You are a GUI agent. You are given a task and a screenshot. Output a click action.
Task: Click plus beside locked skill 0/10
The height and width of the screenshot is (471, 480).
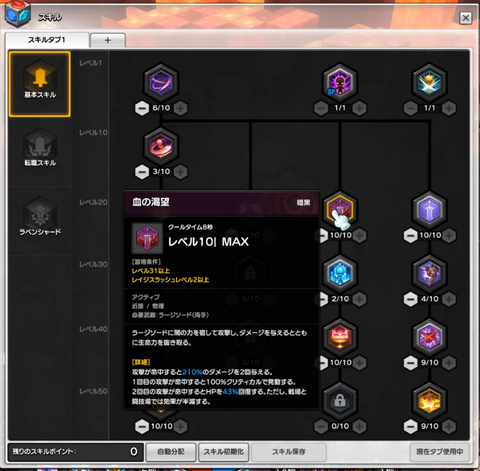coord(359,427)
